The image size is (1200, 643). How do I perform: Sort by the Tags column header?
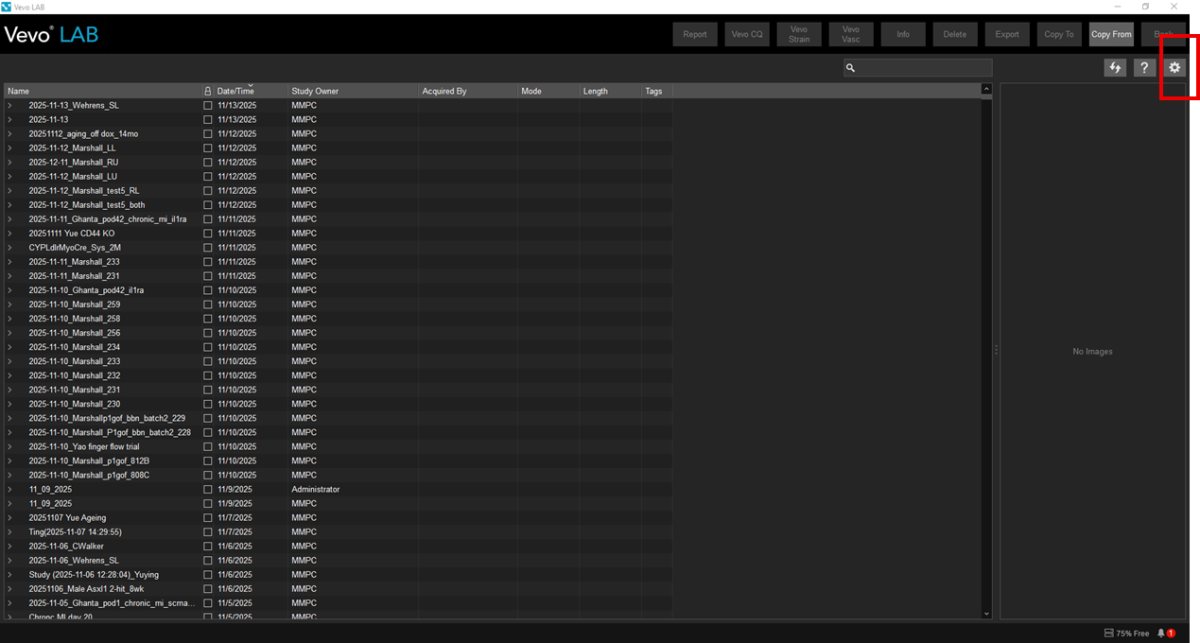pyautogui.click(x=657, y=91)
